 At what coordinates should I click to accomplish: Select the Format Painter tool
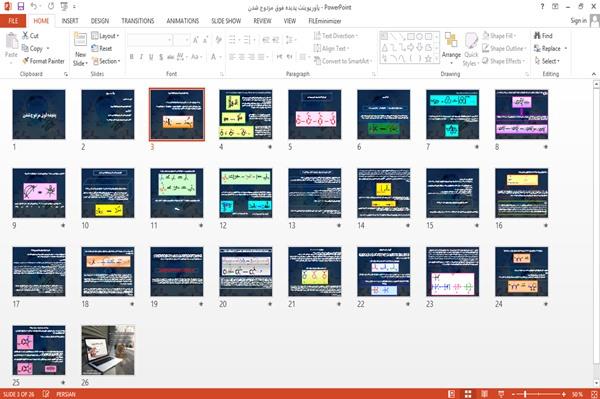[x=43, y=61]
